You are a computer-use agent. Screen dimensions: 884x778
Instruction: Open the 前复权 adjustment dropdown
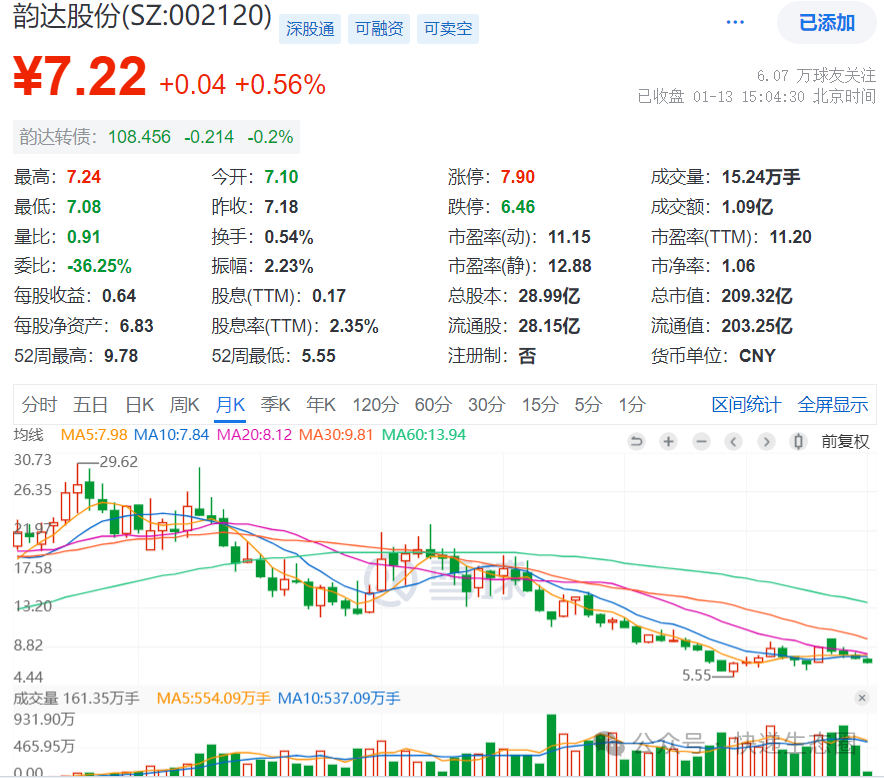click(845, 441)
